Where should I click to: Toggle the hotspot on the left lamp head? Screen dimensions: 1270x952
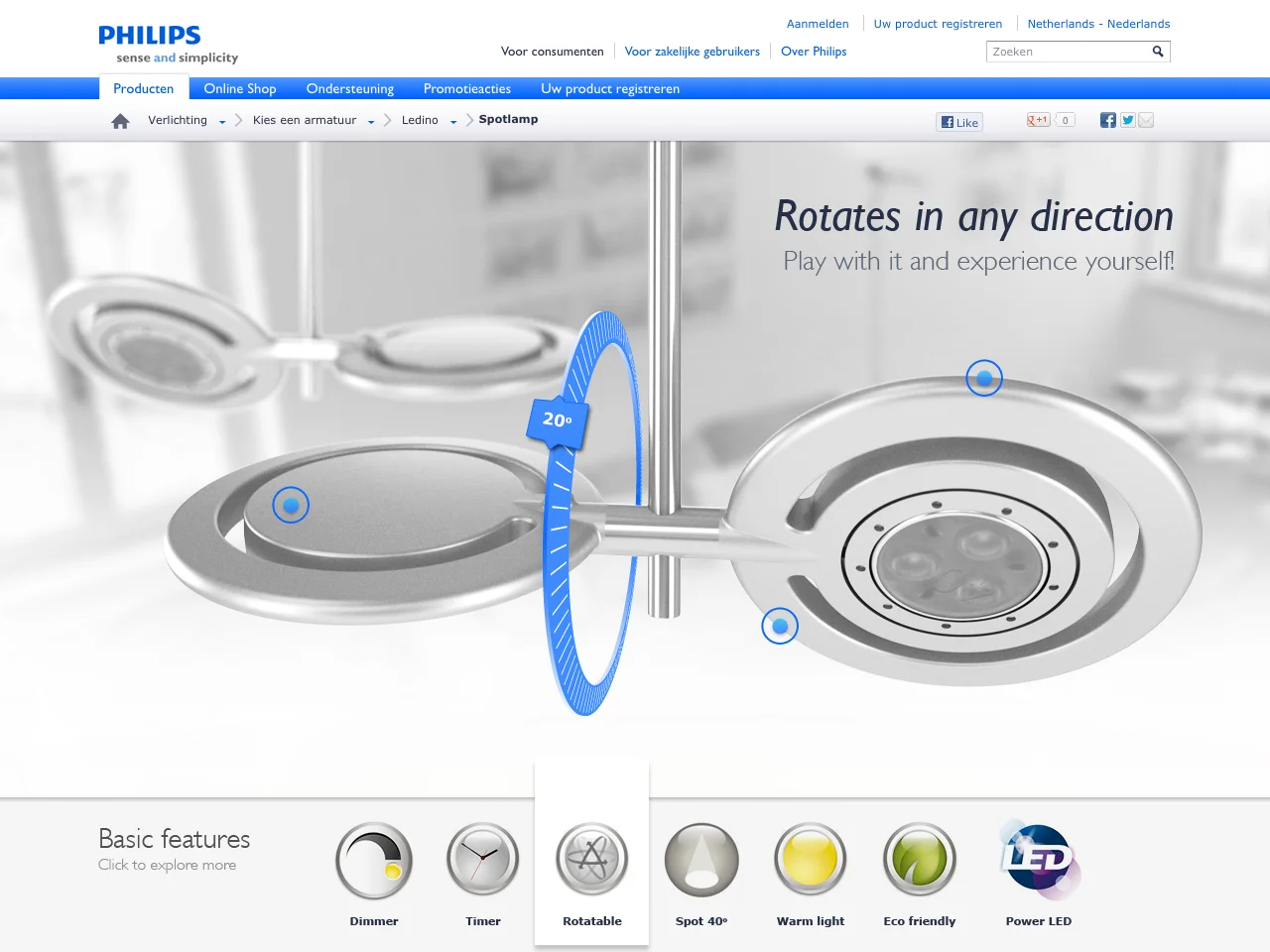[x=291, y=504]
